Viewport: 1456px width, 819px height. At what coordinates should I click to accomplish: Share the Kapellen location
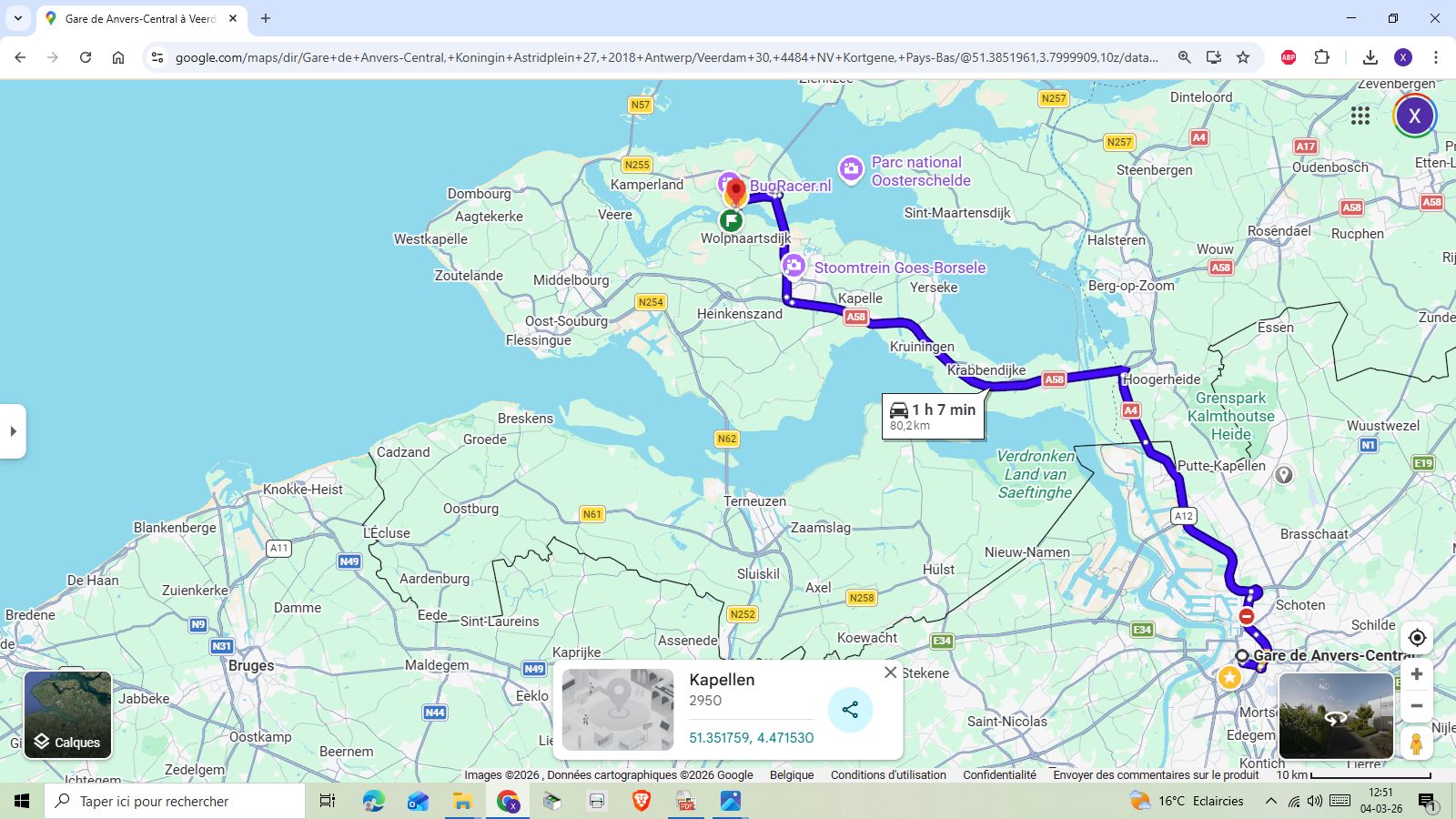850,710
